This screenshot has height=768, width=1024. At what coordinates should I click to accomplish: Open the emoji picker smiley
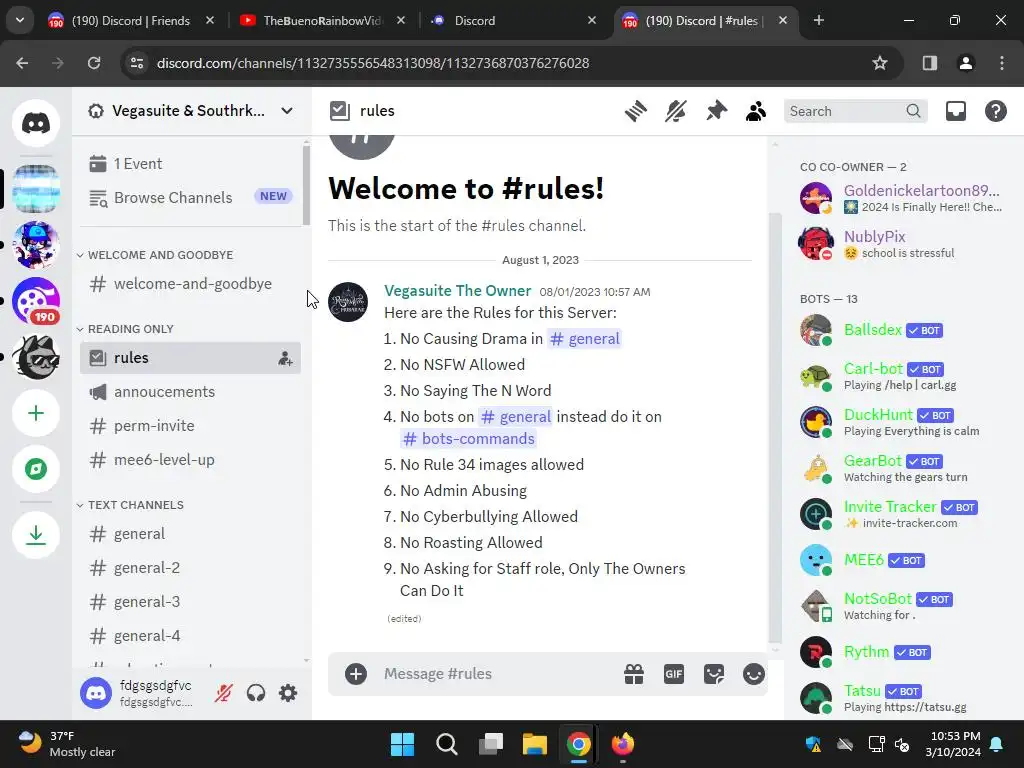point(754,674)
